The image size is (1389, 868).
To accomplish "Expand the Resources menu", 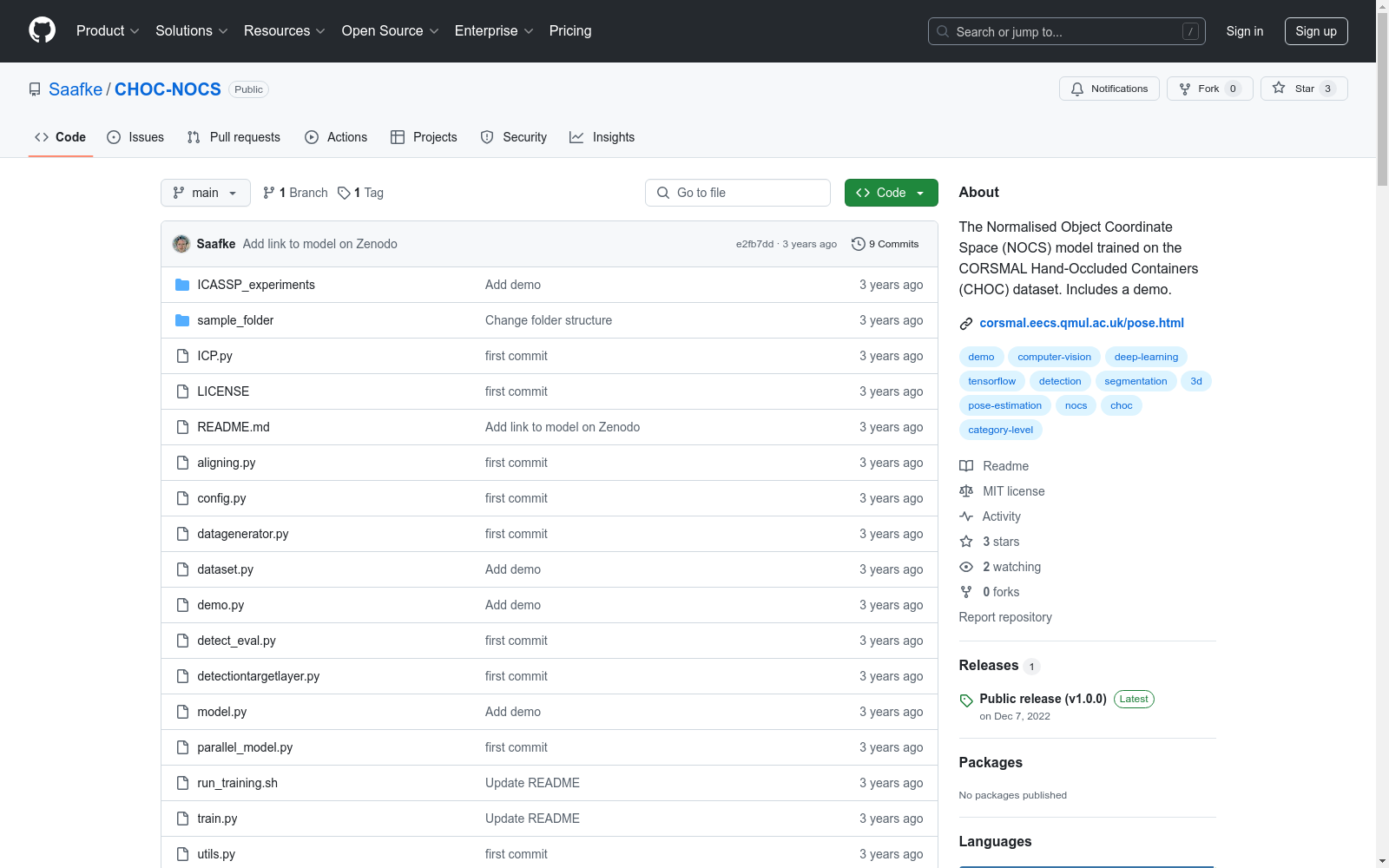I will 285,30.
